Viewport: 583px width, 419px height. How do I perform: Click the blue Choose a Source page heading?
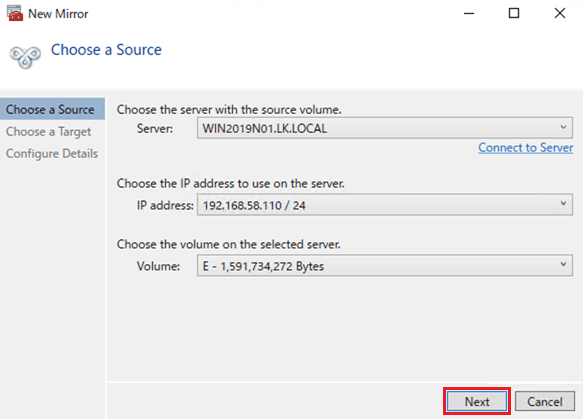point(106,49)
